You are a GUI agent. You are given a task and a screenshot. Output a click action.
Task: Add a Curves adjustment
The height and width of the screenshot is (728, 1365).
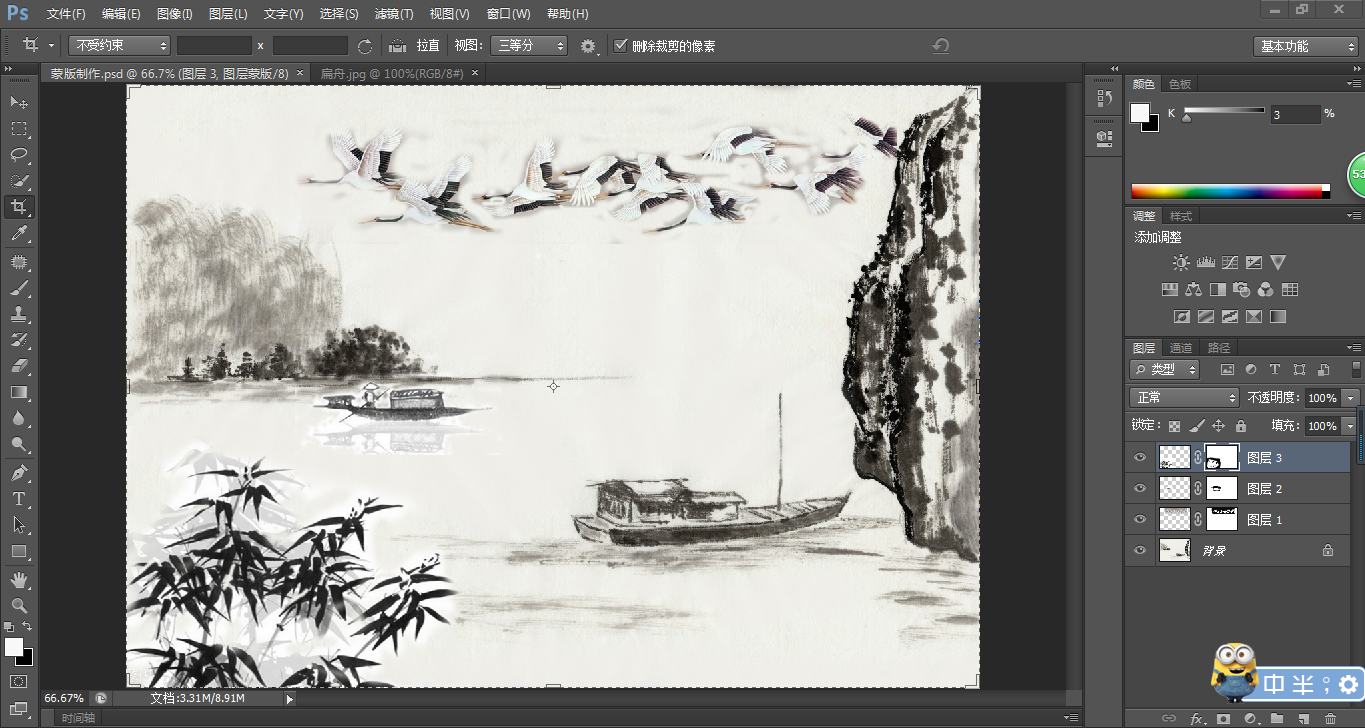[x=1229, y=262]
